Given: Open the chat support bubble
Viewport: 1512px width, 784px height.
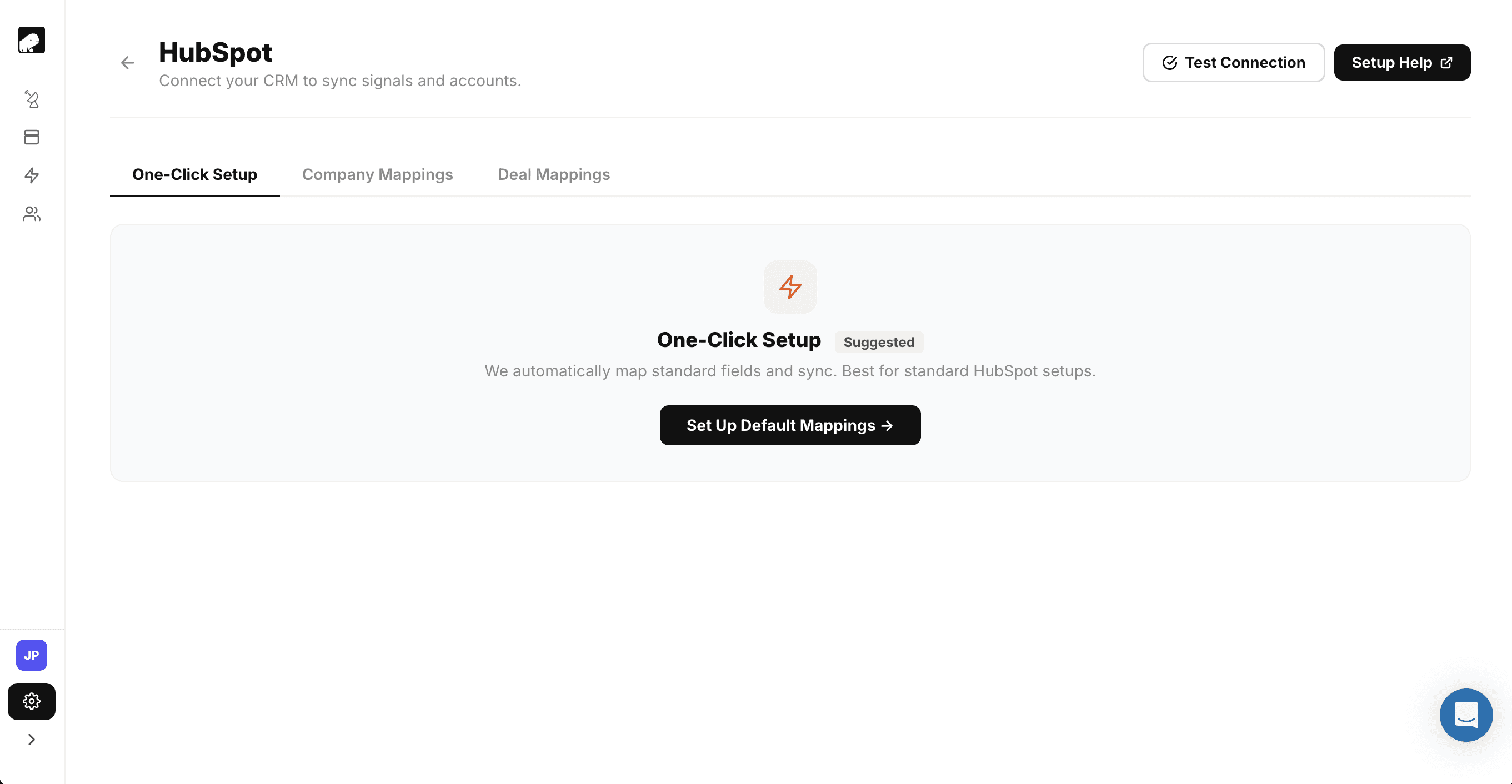Looking at the screenshot, I should [x=1466, y=715].
